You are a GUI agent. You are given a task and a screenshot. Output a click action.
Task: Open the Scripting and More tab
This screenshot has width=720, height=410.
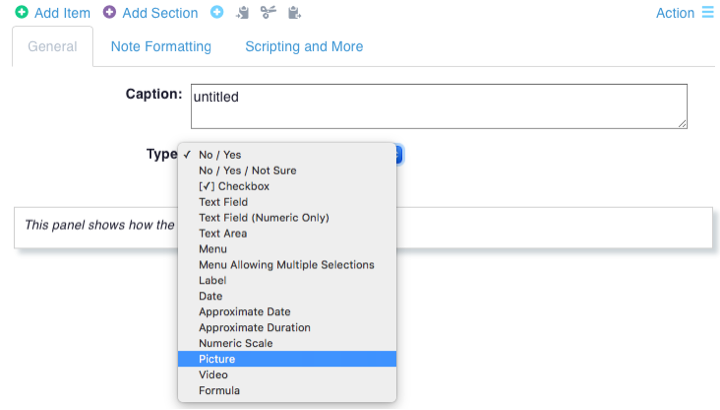click(x=304, y=47)
